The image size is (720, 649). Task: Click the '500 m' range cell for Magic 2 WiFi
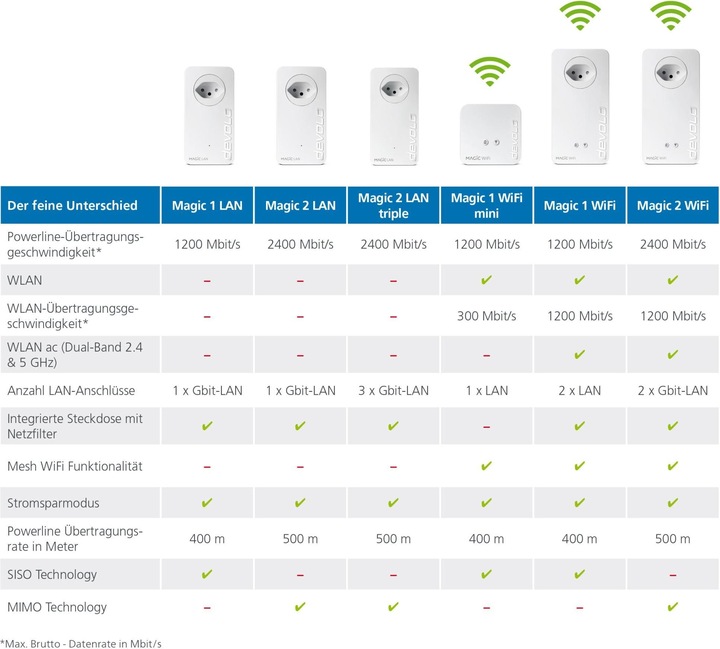pyautogui.click(x=673, y=538)
